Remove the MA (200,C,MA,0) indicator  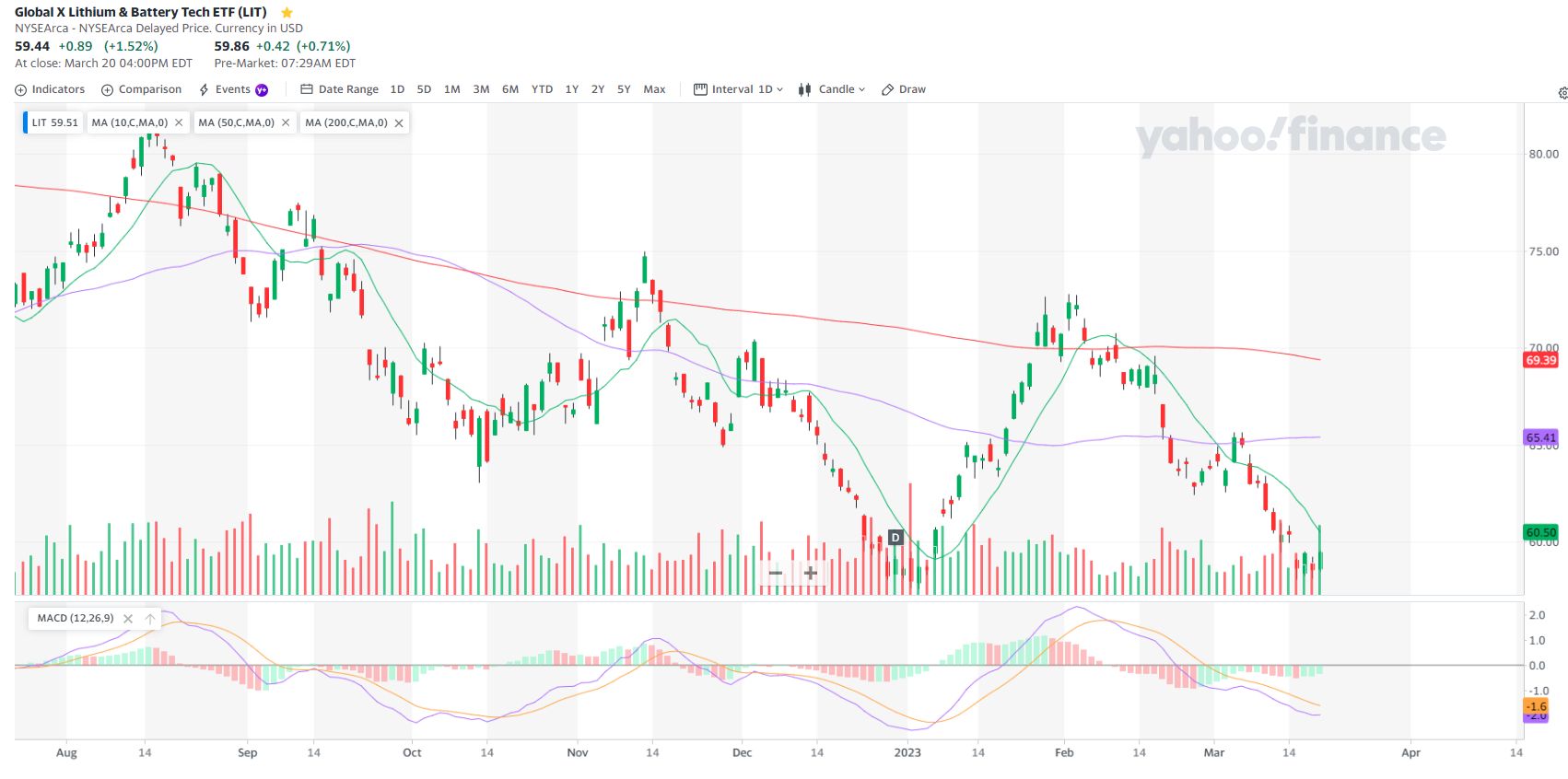click(399, 122)
